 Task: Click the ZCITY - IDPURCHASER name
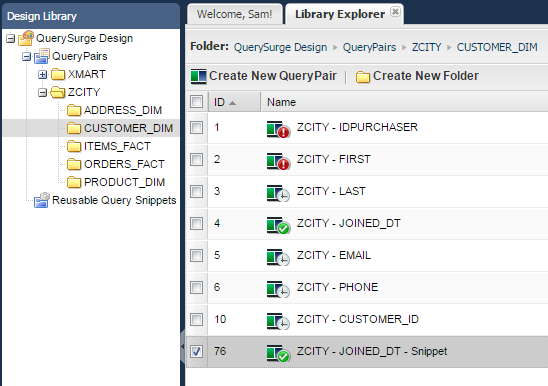point(357,127)
